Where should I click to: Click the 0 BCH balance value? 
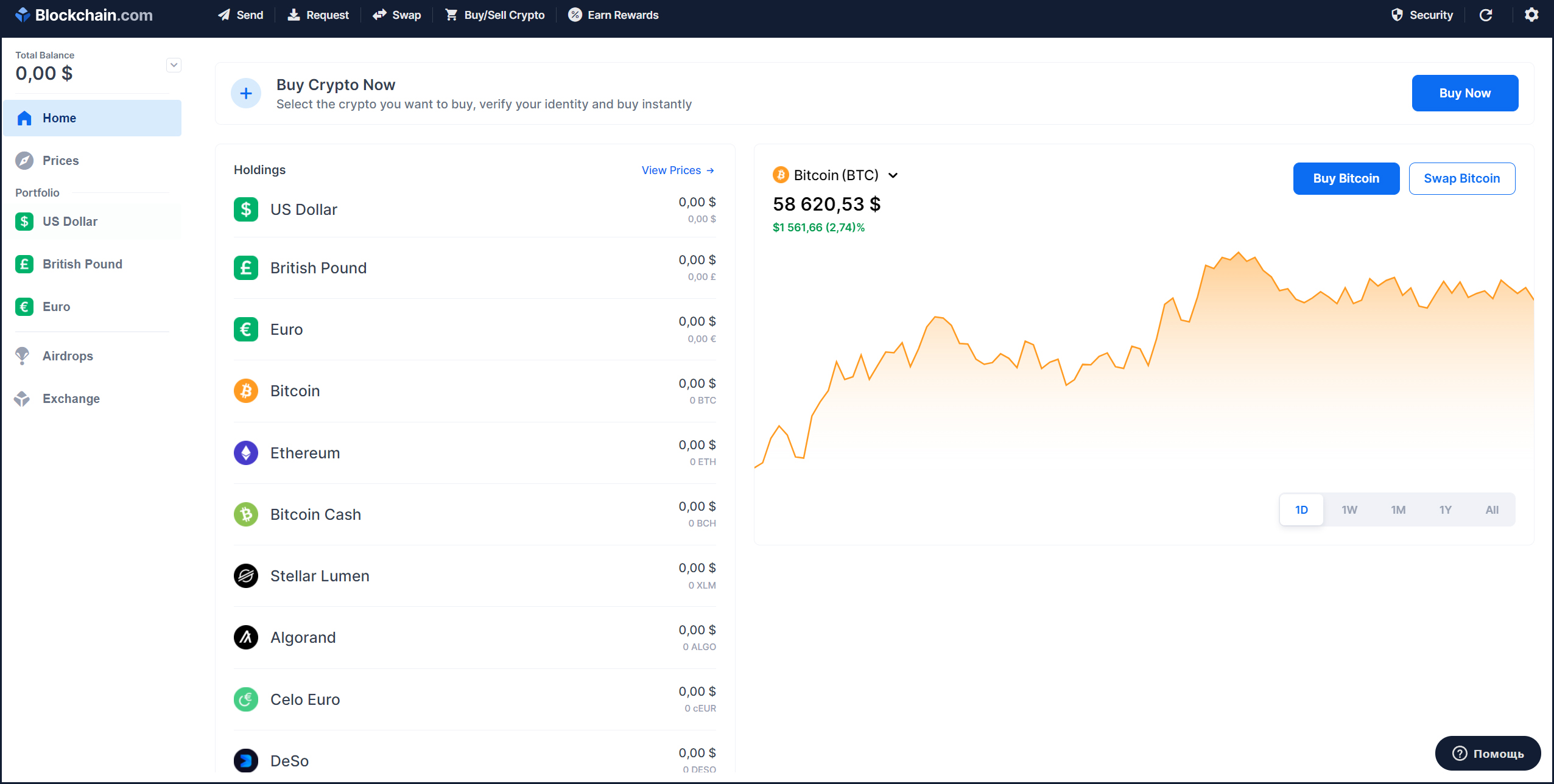click(702, 523)
